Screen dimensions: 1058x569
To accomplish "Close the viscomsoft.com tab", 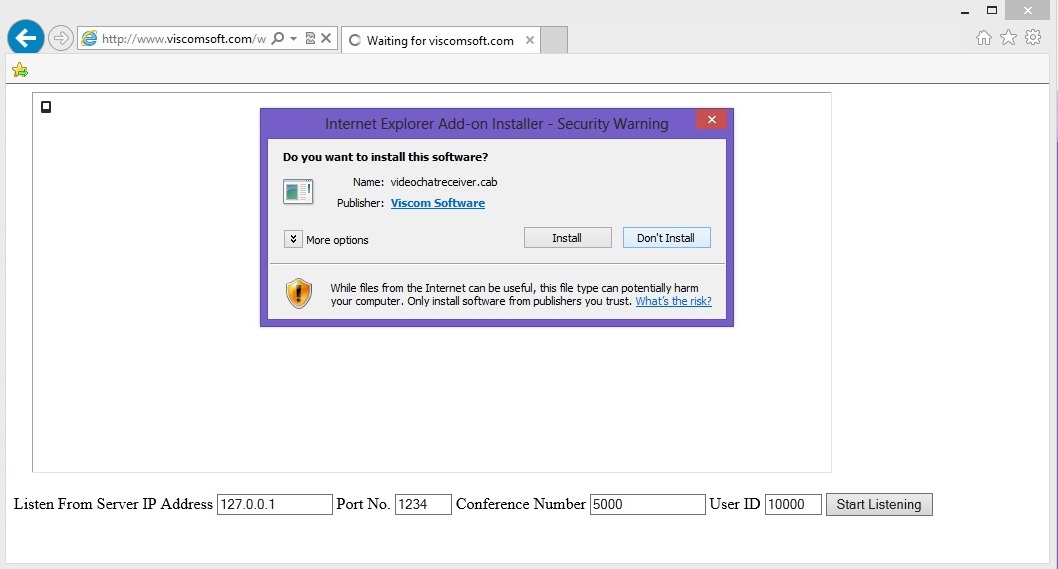I will [530, 41].
